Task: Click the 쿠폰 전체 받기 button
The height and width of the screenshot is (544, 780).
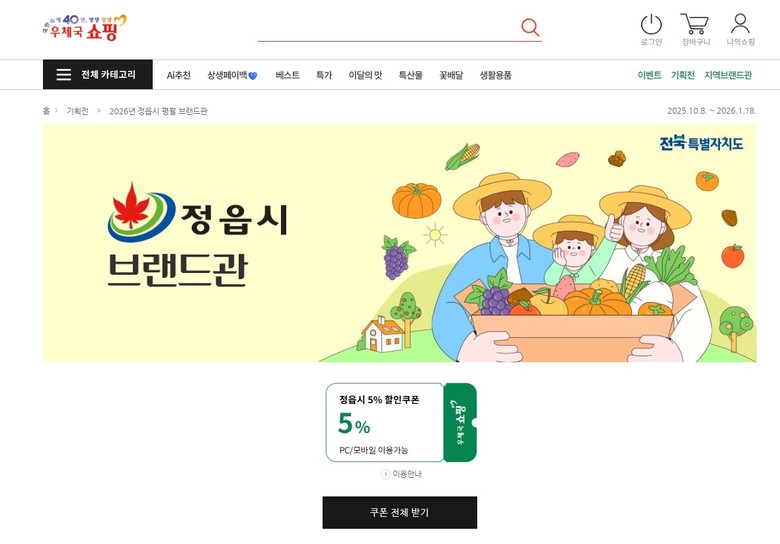Action: tap(399, 512)
